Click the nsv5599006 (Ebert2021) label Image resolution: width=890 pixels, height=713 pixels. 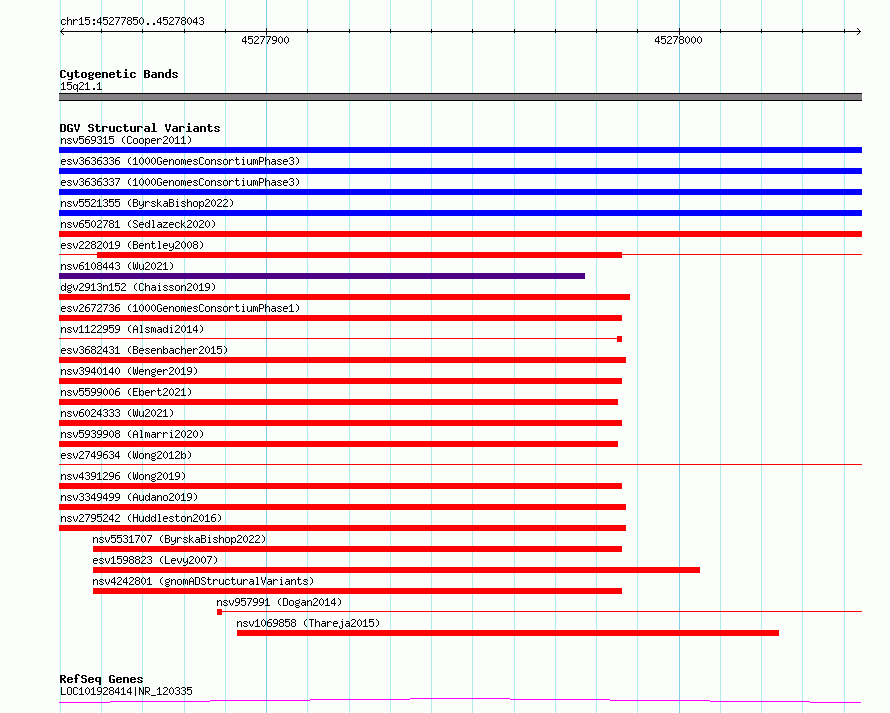click(x=126, y=392)
